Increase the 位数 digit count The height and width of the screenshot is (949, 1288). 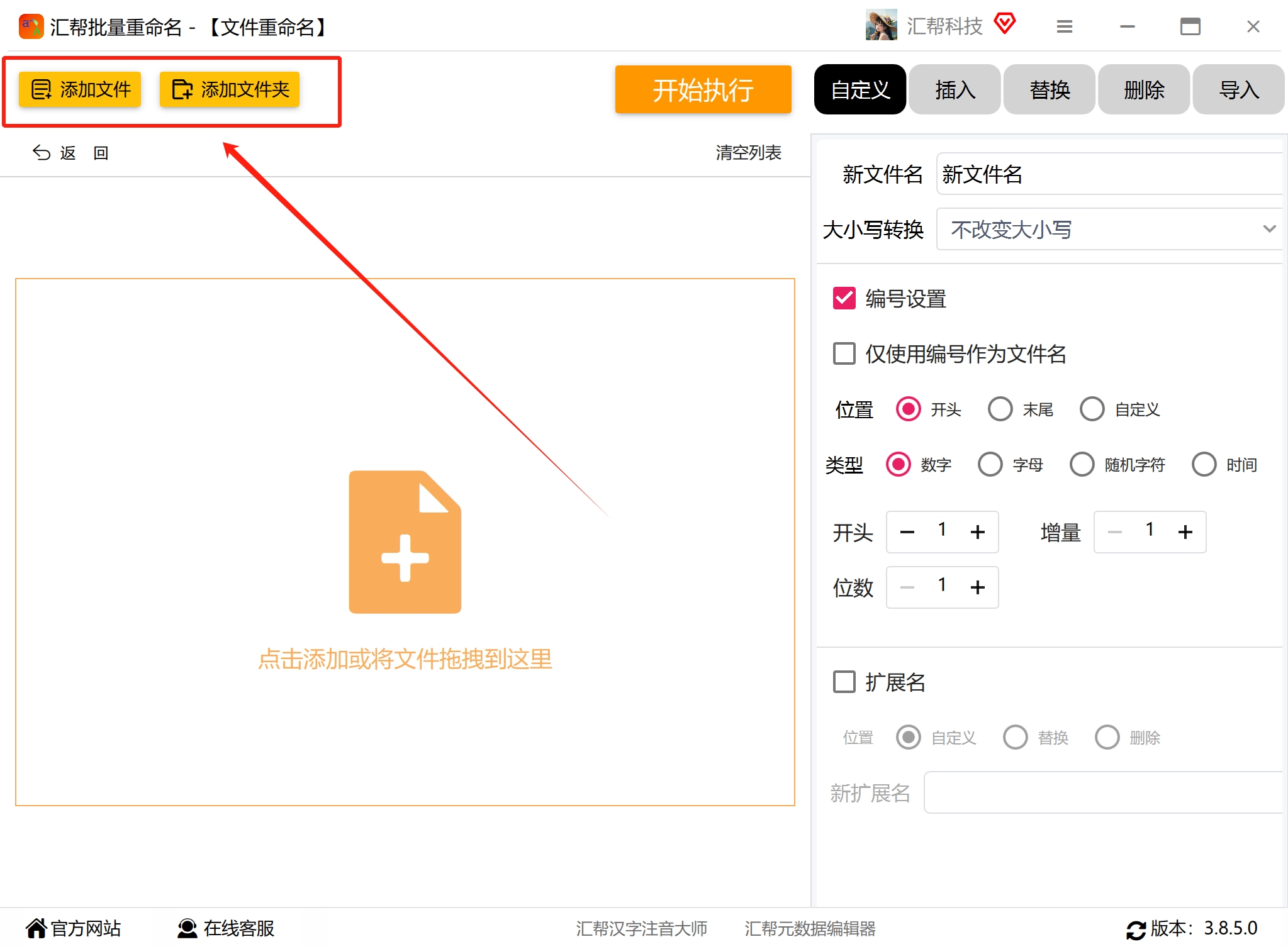pos(977,588)
